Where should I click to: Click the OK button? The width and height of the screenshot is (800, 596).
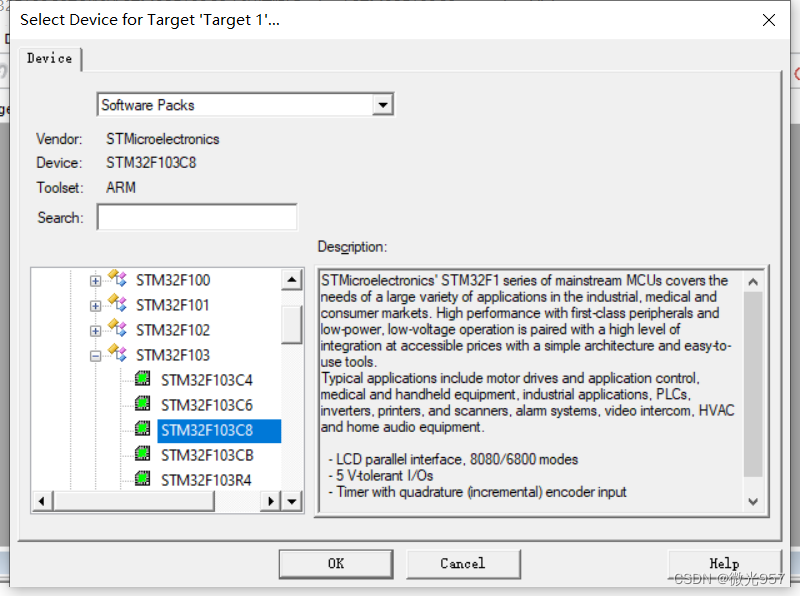click(x=336, y=564)
